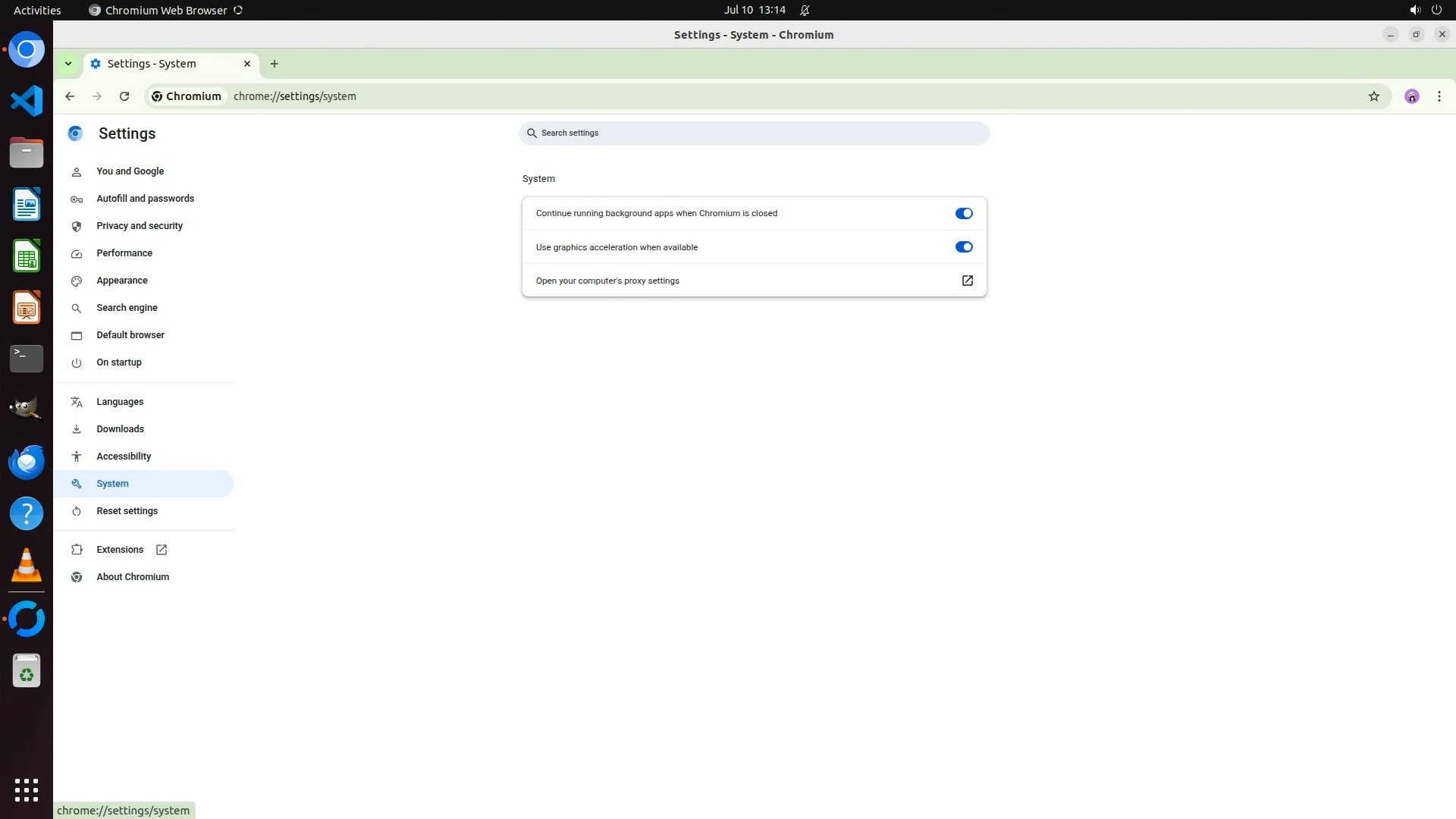Open Privacy and security settings

[140, 226]
